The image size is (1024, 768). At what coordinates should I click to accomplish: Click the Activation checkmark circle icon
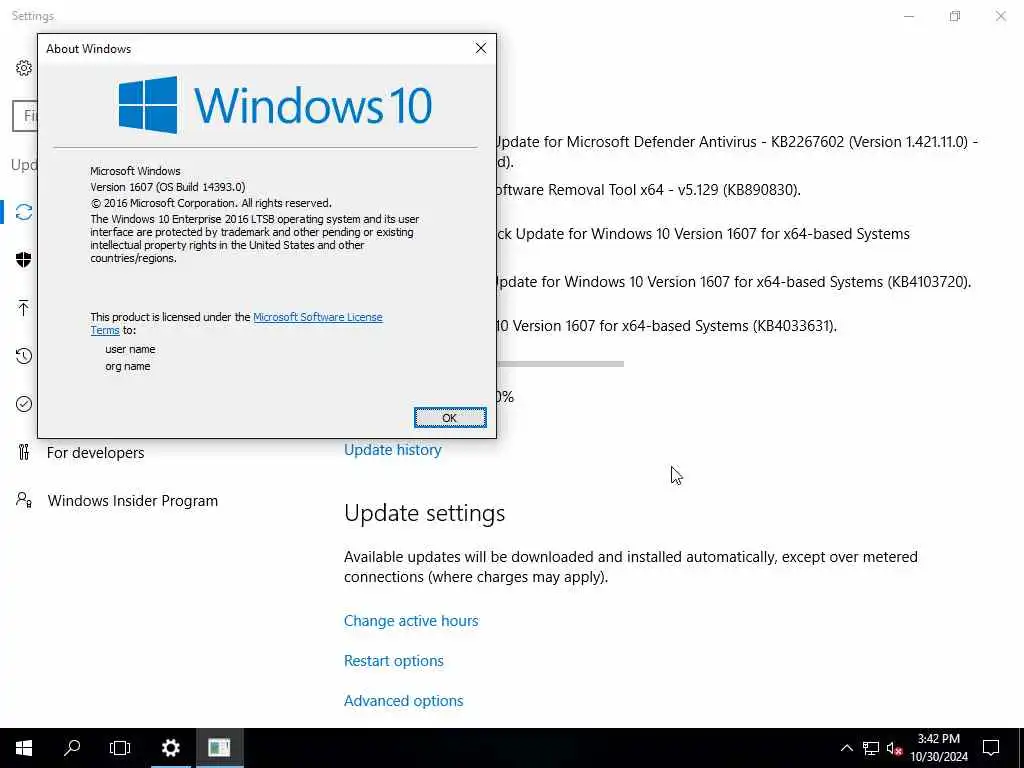tap(24, 404)
